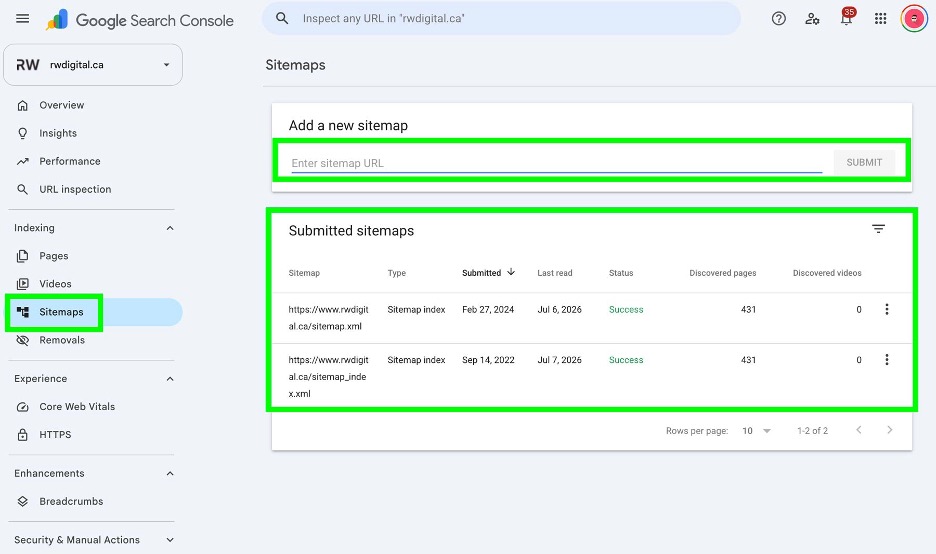Click the SUBMIT sitemap button

click(x=864, y=162)
